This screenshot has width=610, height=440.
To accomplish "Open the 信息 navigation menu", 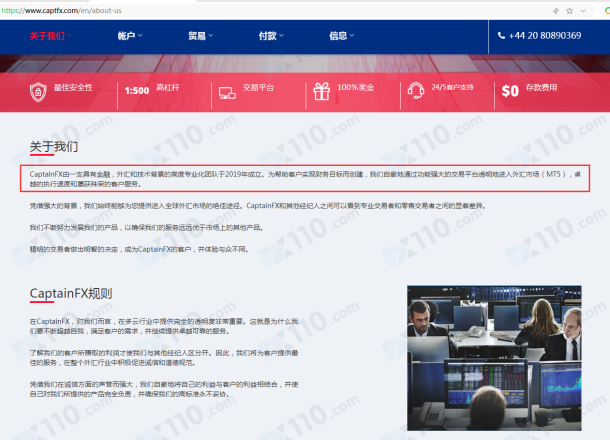I will point(342,36).
